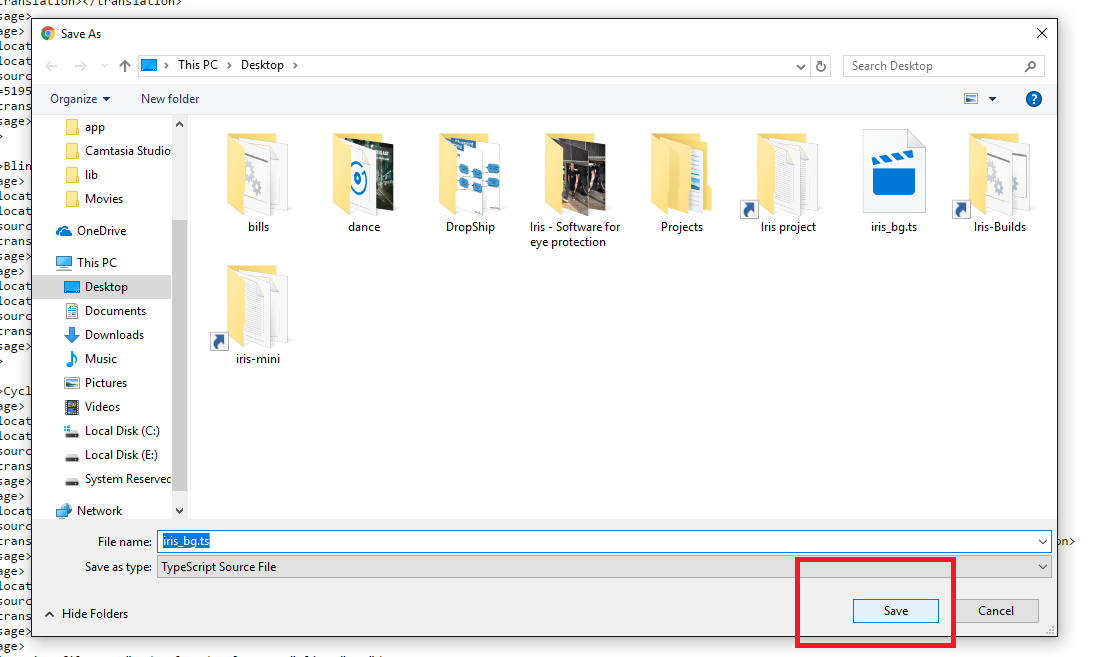Viewport: 1114px width, 657px height.
Task: Click the search magnifier icon
Action: [x=1030, y=66]
